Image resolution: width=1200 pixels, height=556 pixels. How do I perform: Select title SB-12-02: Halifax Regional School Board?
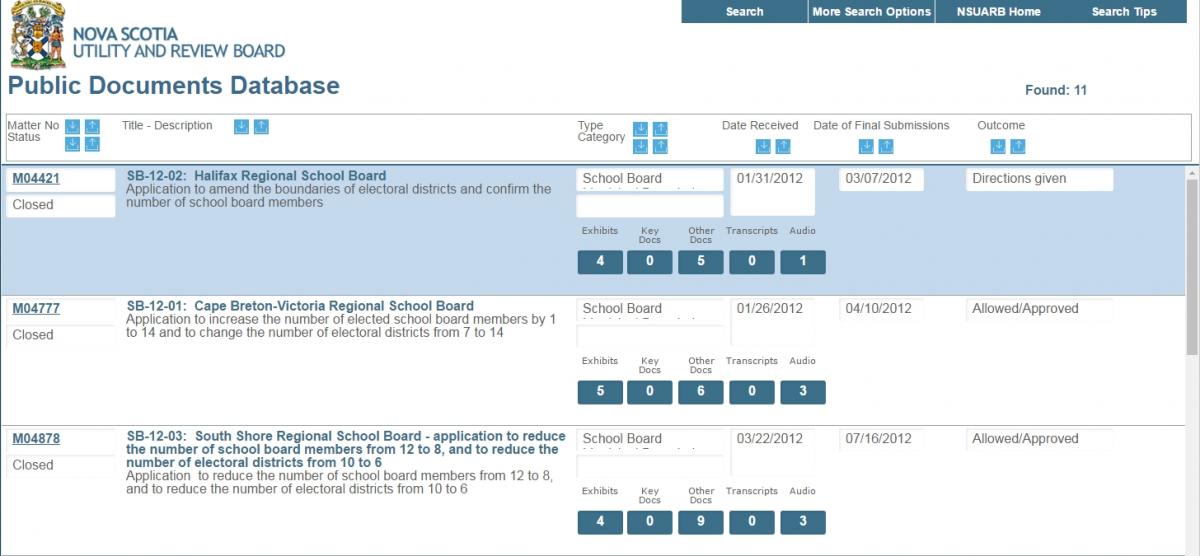[x=256, y=176]
